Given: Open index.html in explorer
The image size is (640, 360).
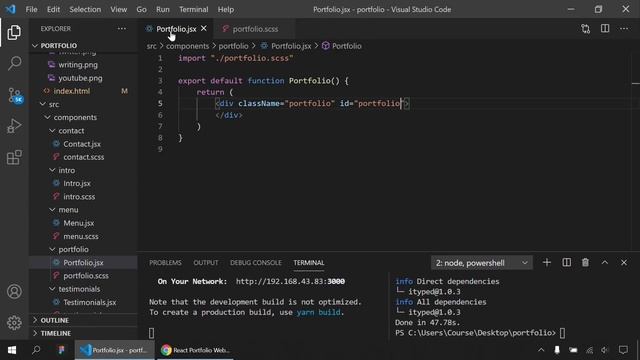Looking at the screenshot, I should pos(71,91).
